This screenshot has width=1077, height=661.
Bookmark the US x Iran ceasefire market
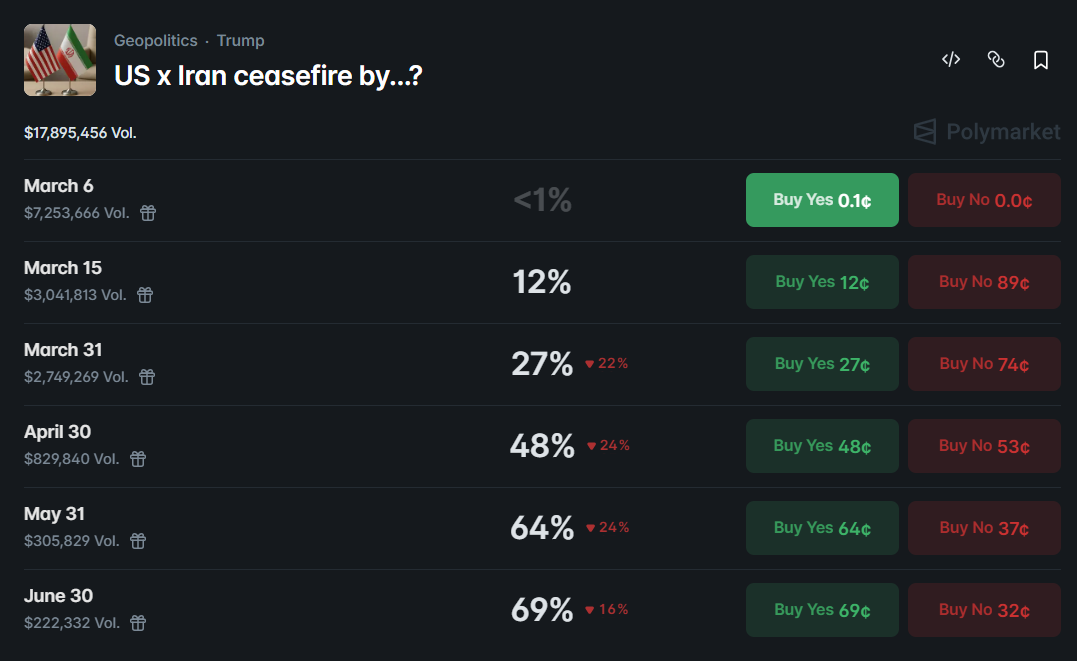1041,59
